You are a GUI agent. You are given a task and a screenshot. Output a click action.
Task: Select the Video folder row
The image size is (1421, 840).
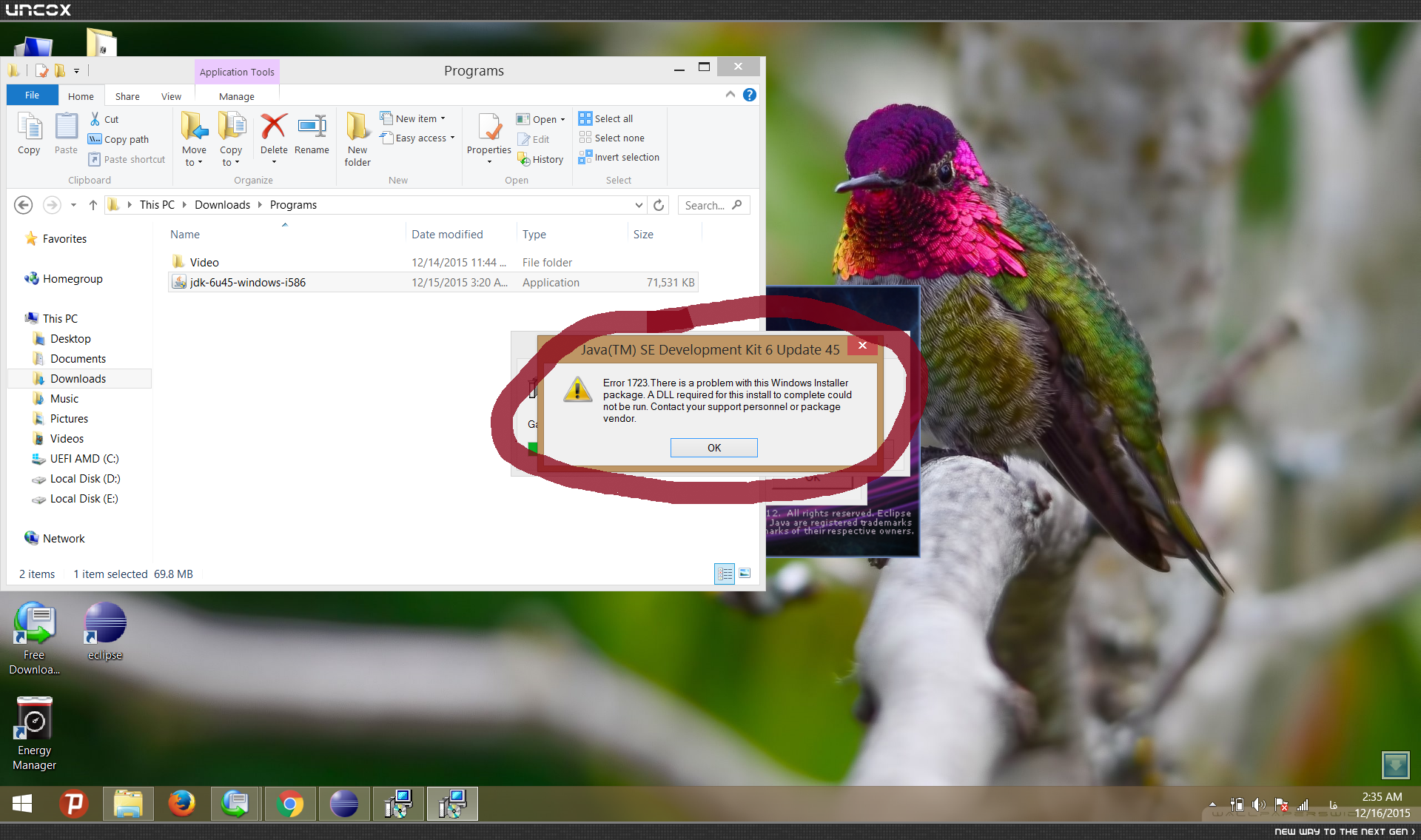[433, 262]
